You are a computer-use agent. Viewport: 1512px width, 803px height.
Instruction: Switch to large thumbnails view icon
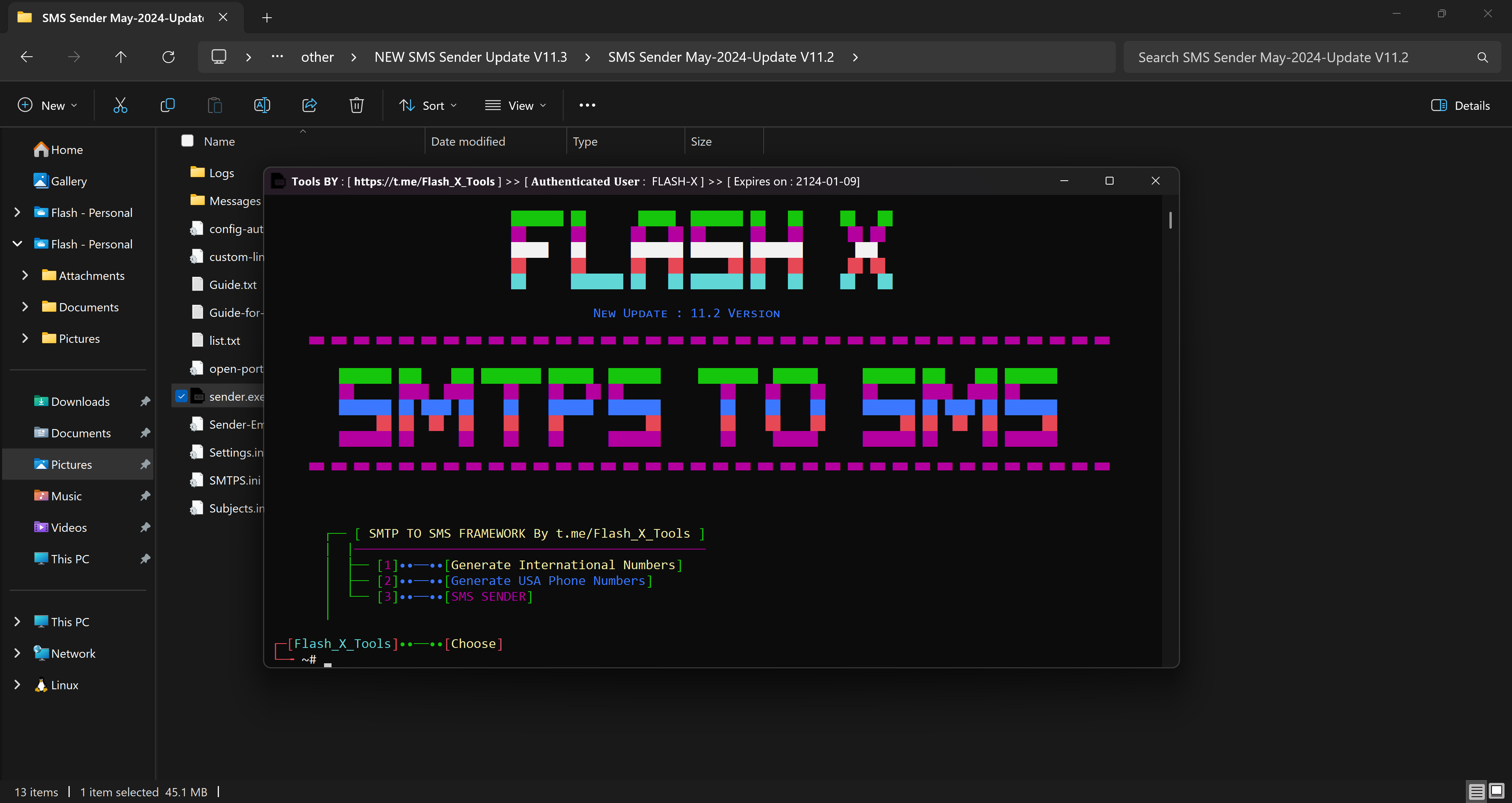coord(1496,791)
